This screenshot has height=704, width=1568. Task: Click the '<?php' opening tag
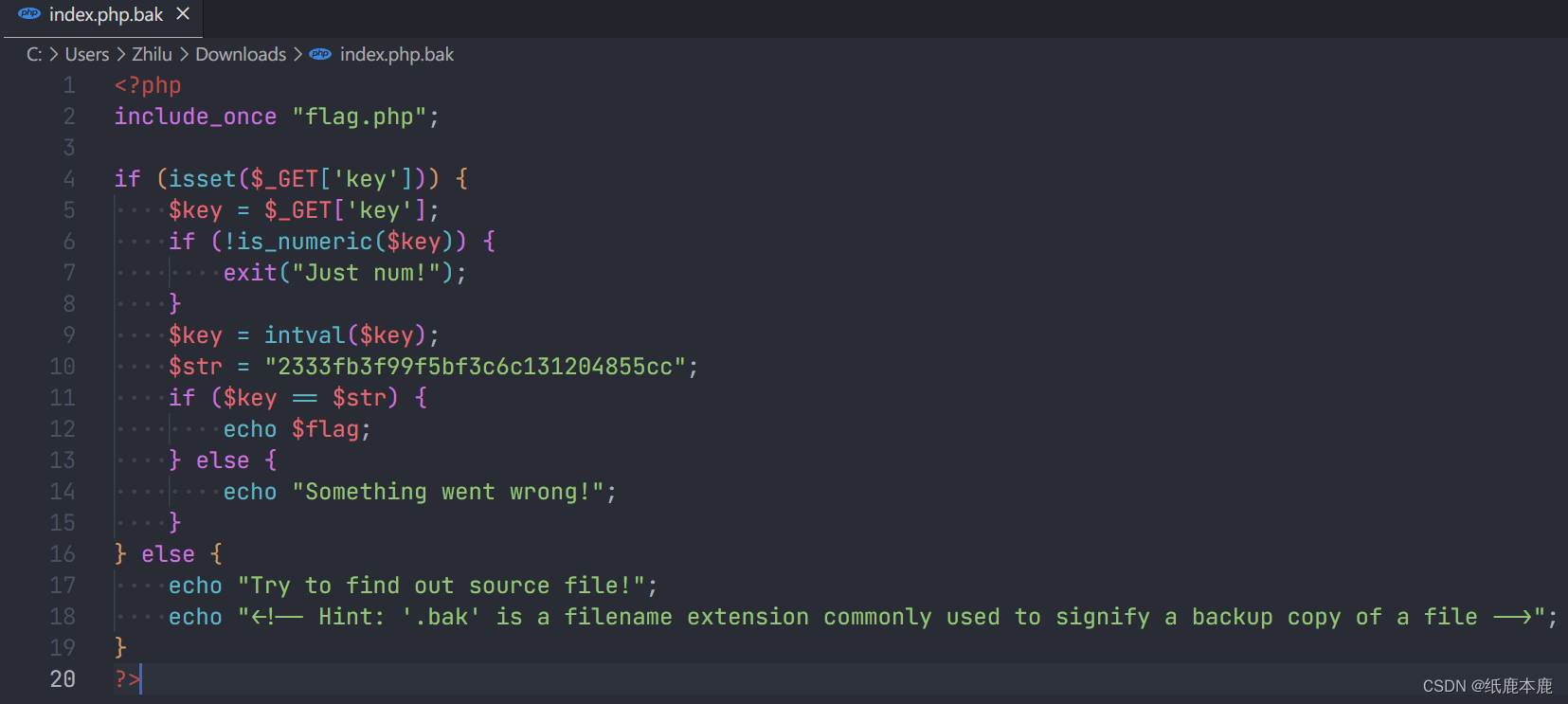pyautogui.click(x=148, y=85)
